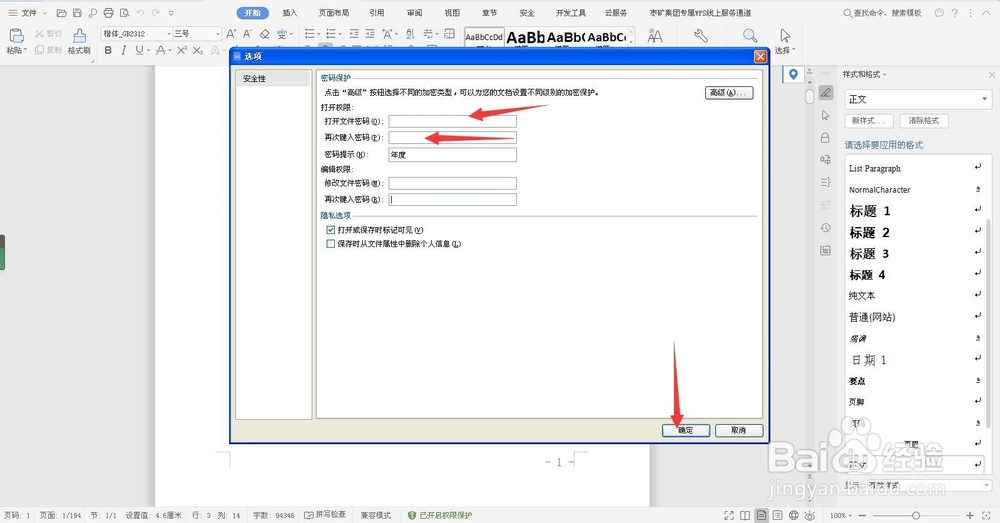Click the Find magnifier icon in ribbon

tap(750, 36)
